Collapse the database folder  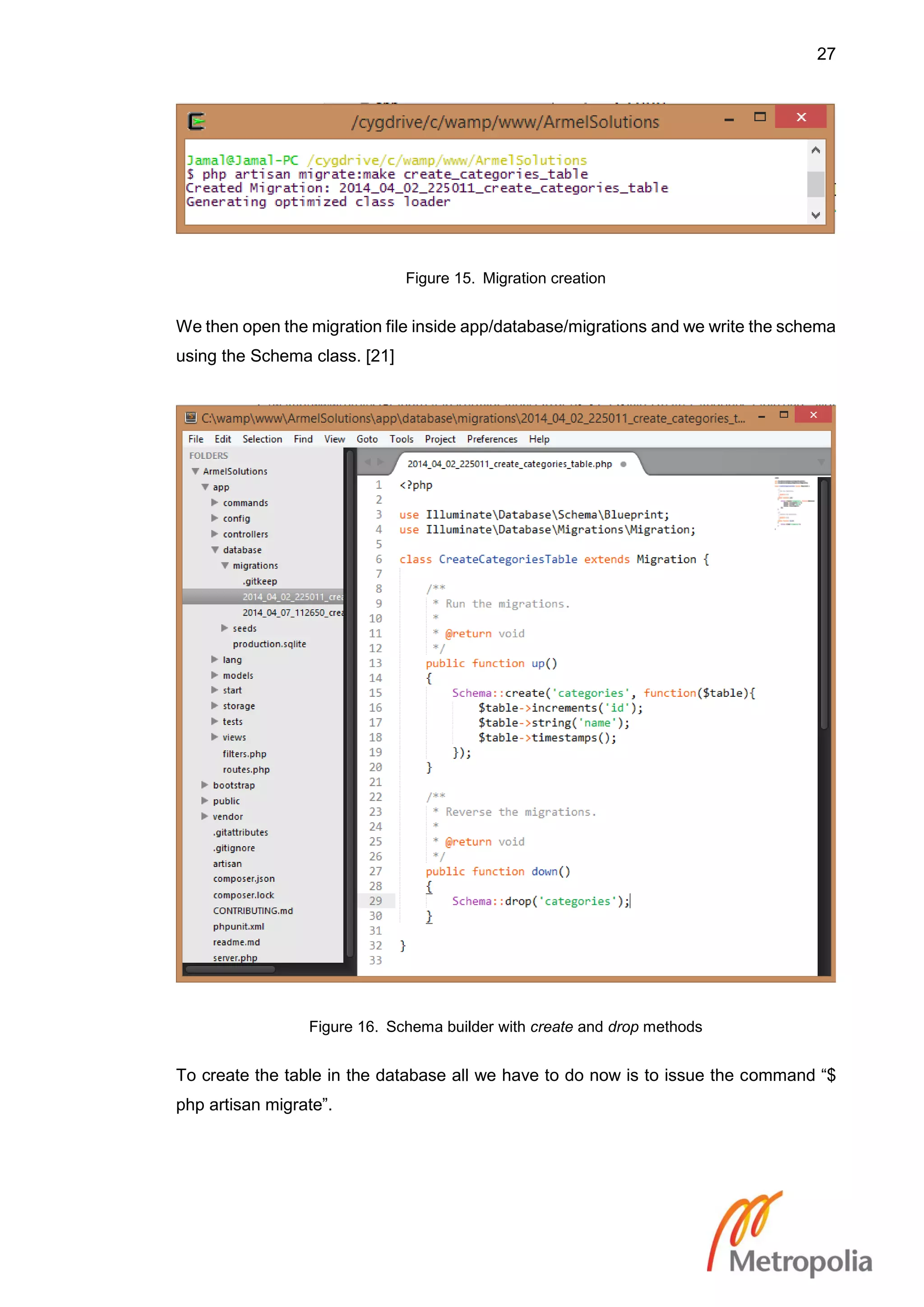point(214,550)
